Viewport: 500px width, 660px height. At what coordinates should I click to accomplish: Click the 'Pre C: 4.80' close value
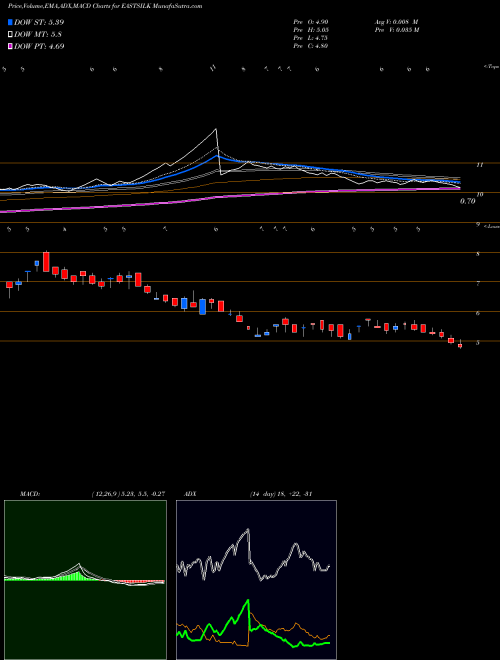311,46
